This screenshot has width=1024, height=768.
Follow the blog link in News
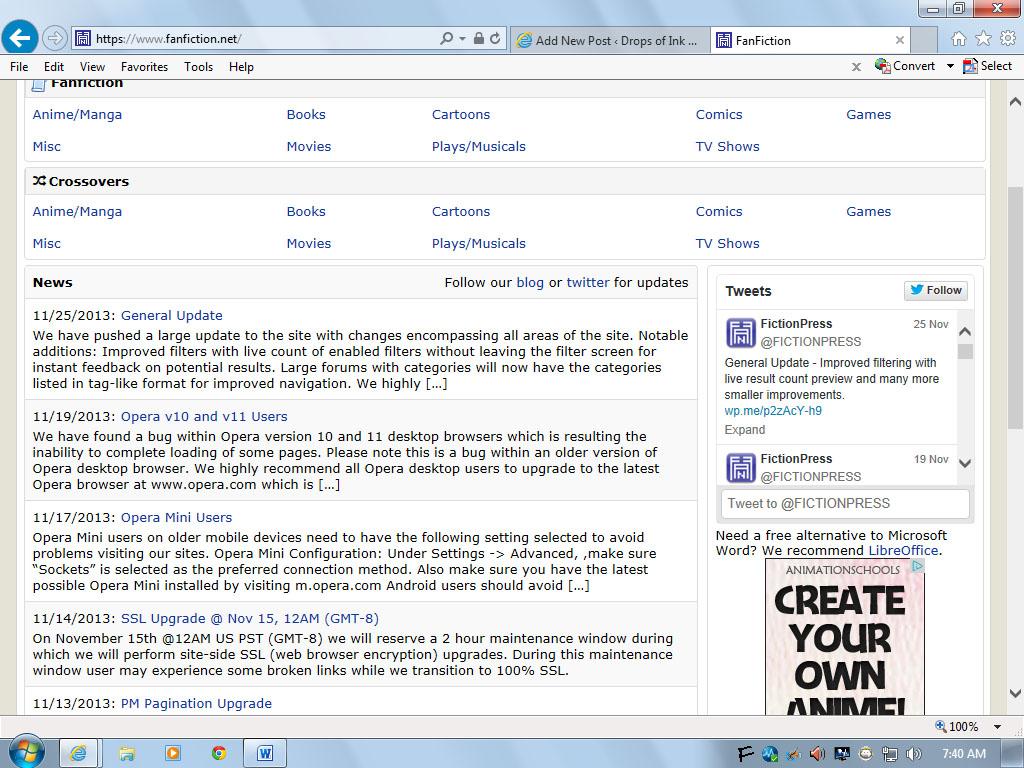click(530, 282)
